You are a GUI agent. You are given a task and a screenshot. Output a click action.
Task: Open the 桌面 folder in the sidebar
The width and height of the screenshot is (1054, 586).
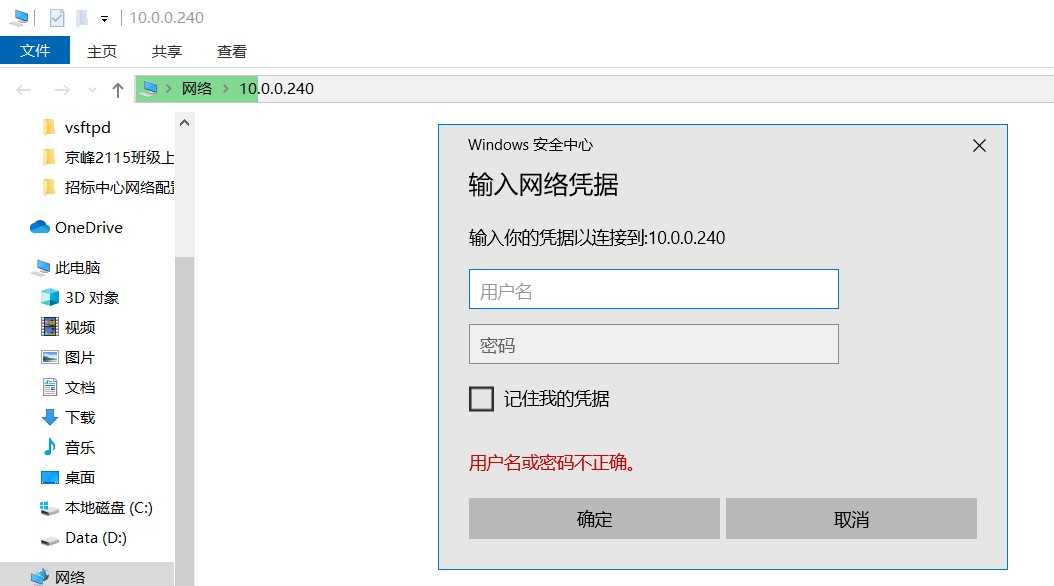[80, 477]
